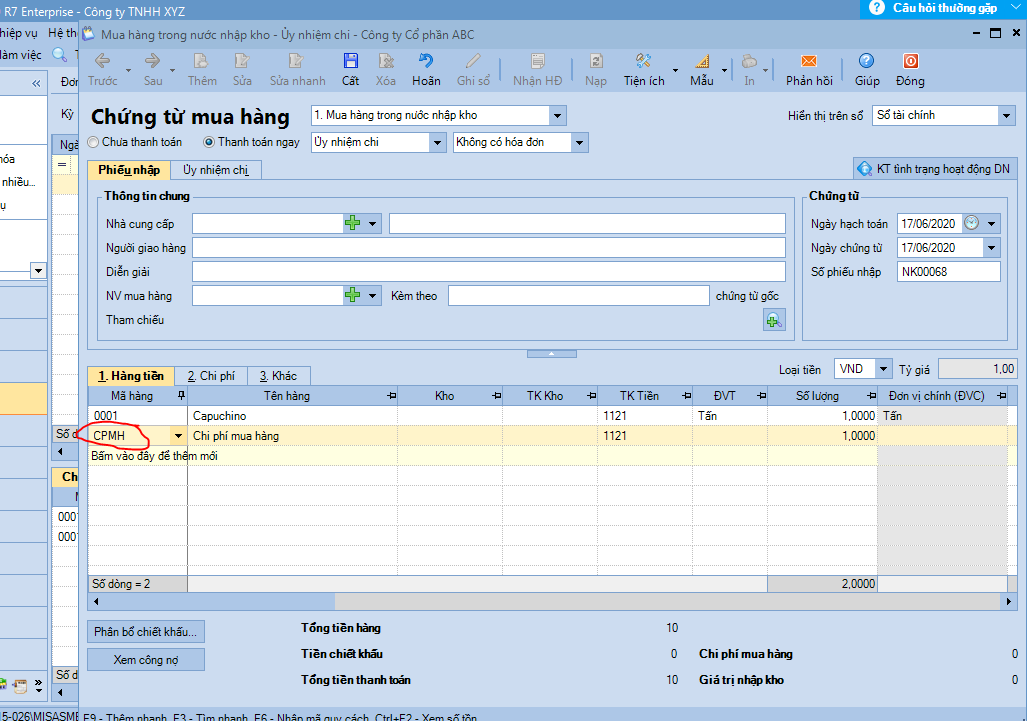
Task: Click the Tham chiếu add reference icon
Action: [x=773, y=320]
